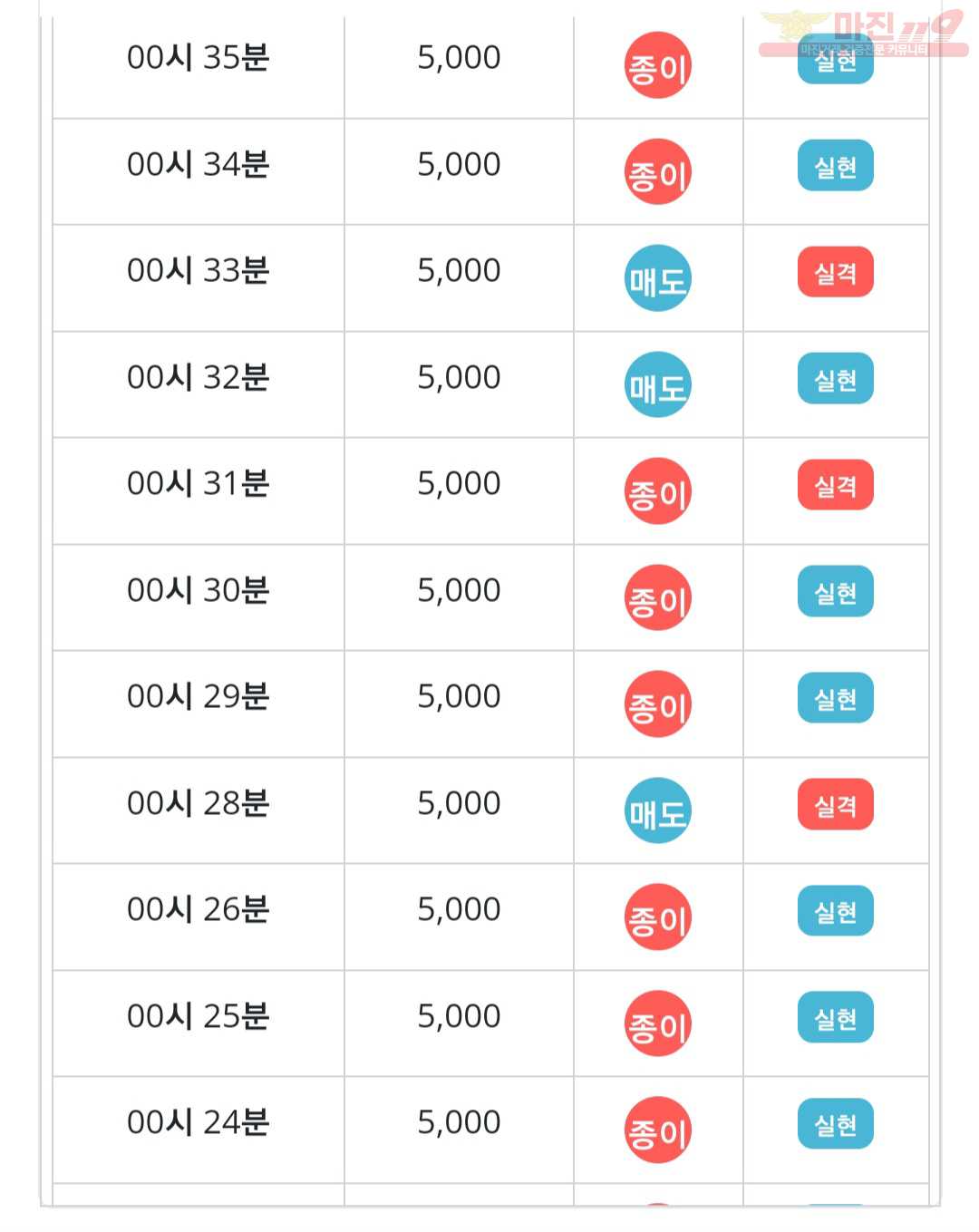Click the red 실격 badge at 00시 33분
The image size is (979, 1232).
point(836,272)
